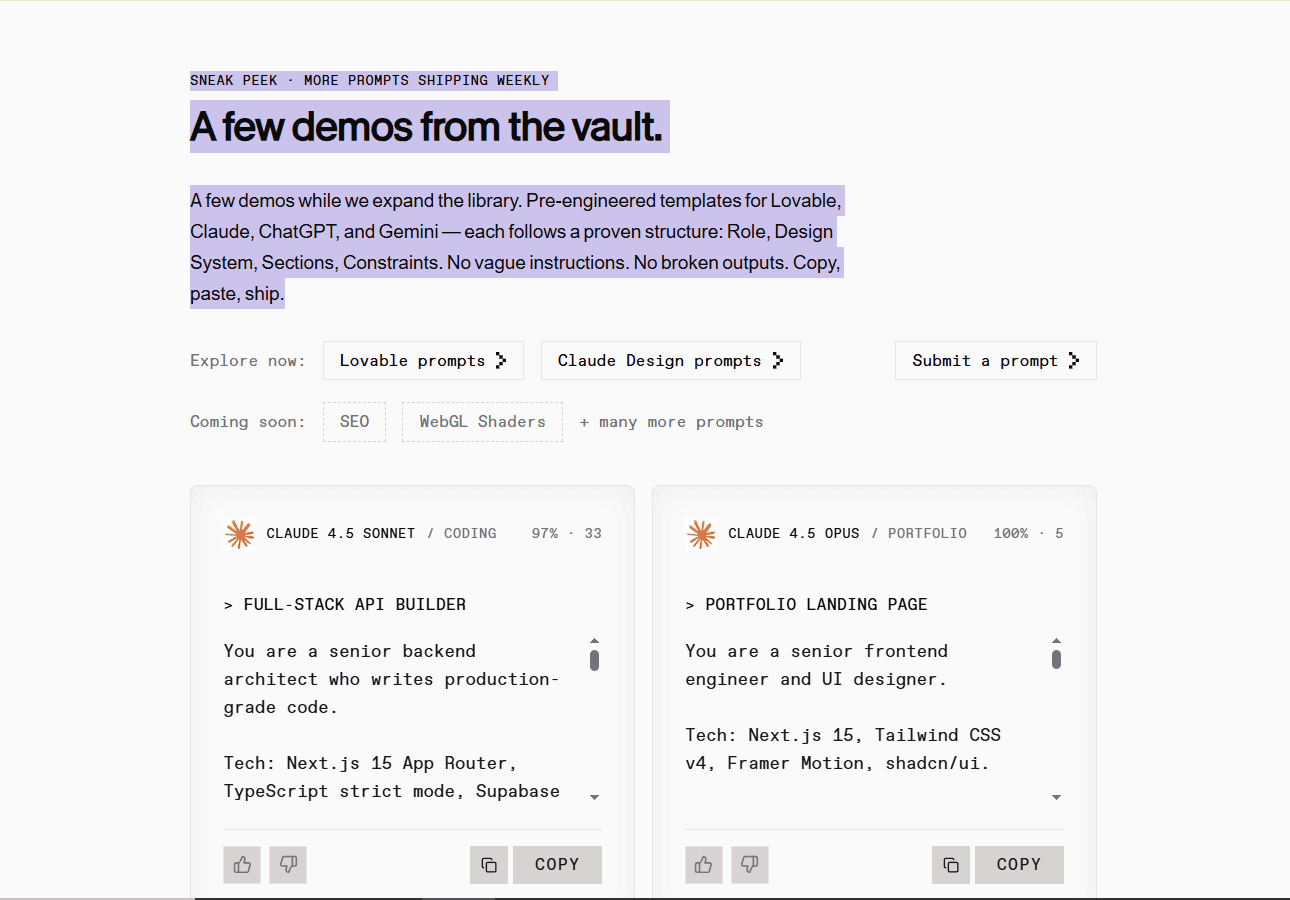Viewport: 1290px width, 900px height.
Task: Click COPY on Portfolio Landing Page card
Action: pos(1019,864)
